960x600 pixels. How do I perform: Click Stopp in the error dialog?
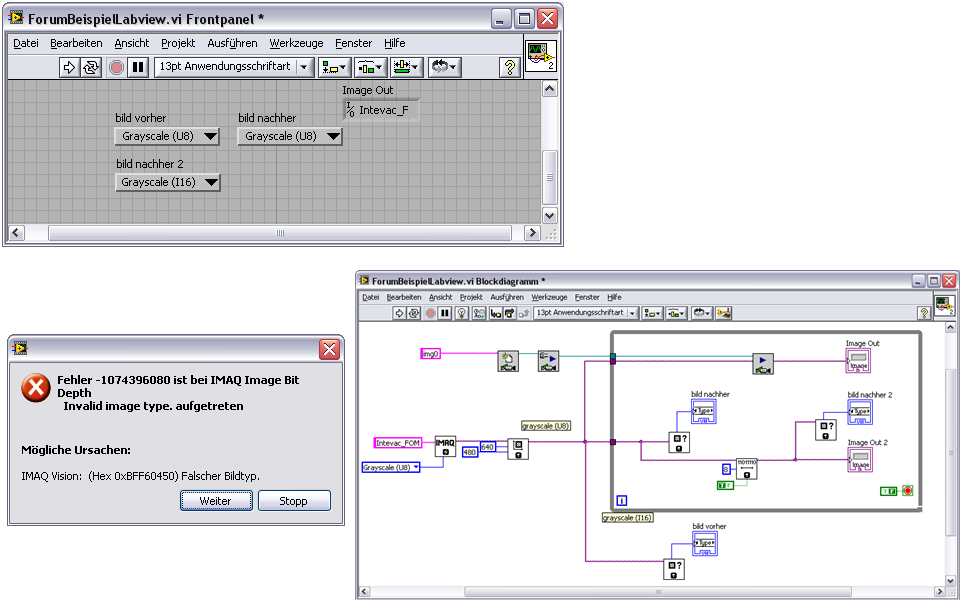(x=293, y=501)
